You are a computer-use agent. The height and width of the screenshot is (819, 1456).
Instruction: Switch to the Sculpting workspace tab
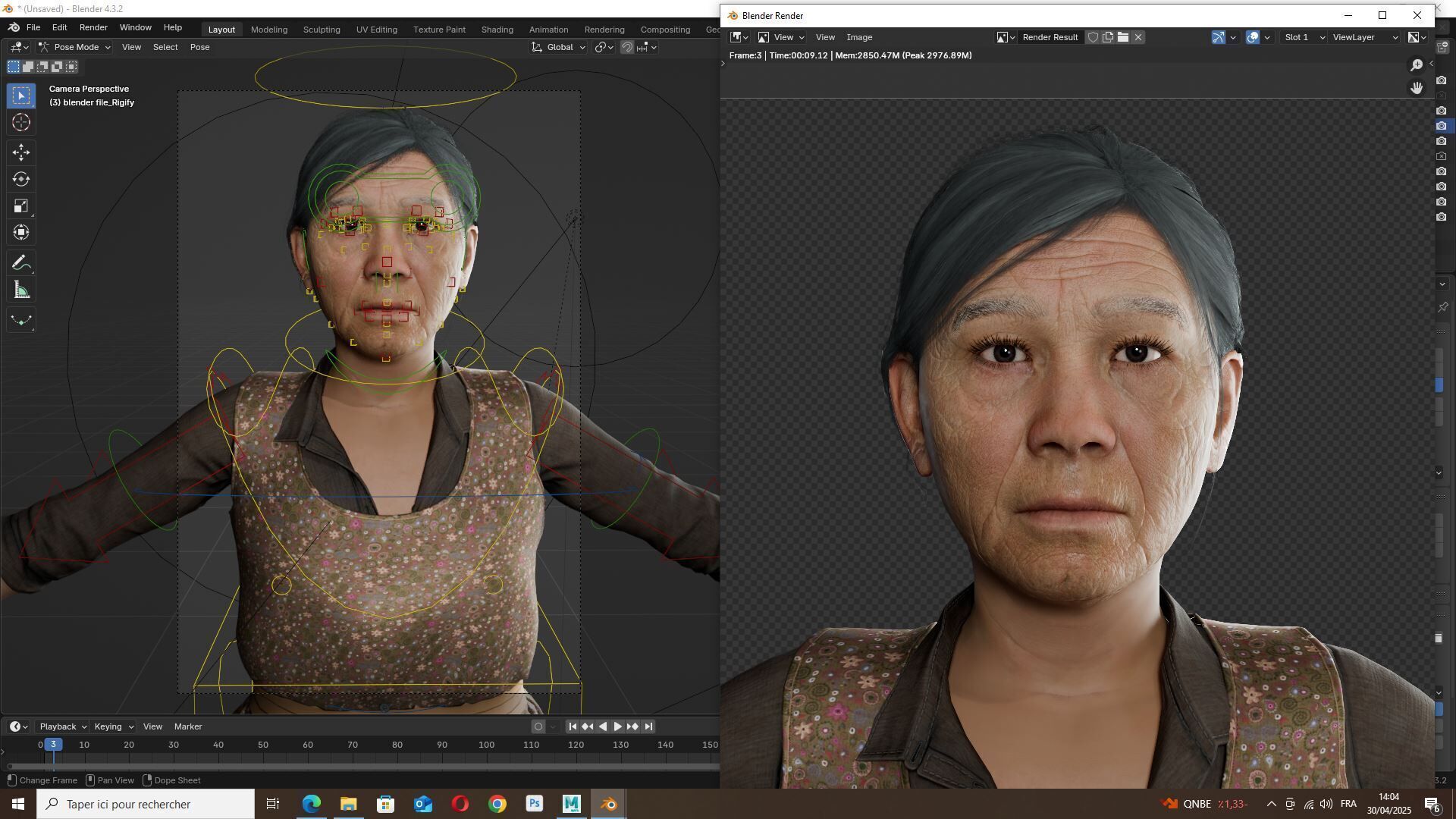(x=322, y=30)
